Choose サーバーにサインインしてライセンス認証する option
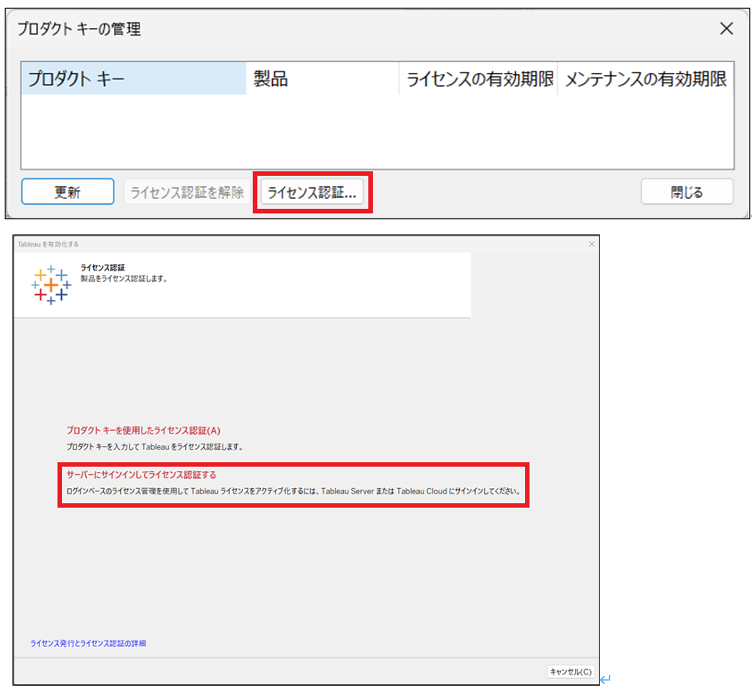 (x=141, y=475)
